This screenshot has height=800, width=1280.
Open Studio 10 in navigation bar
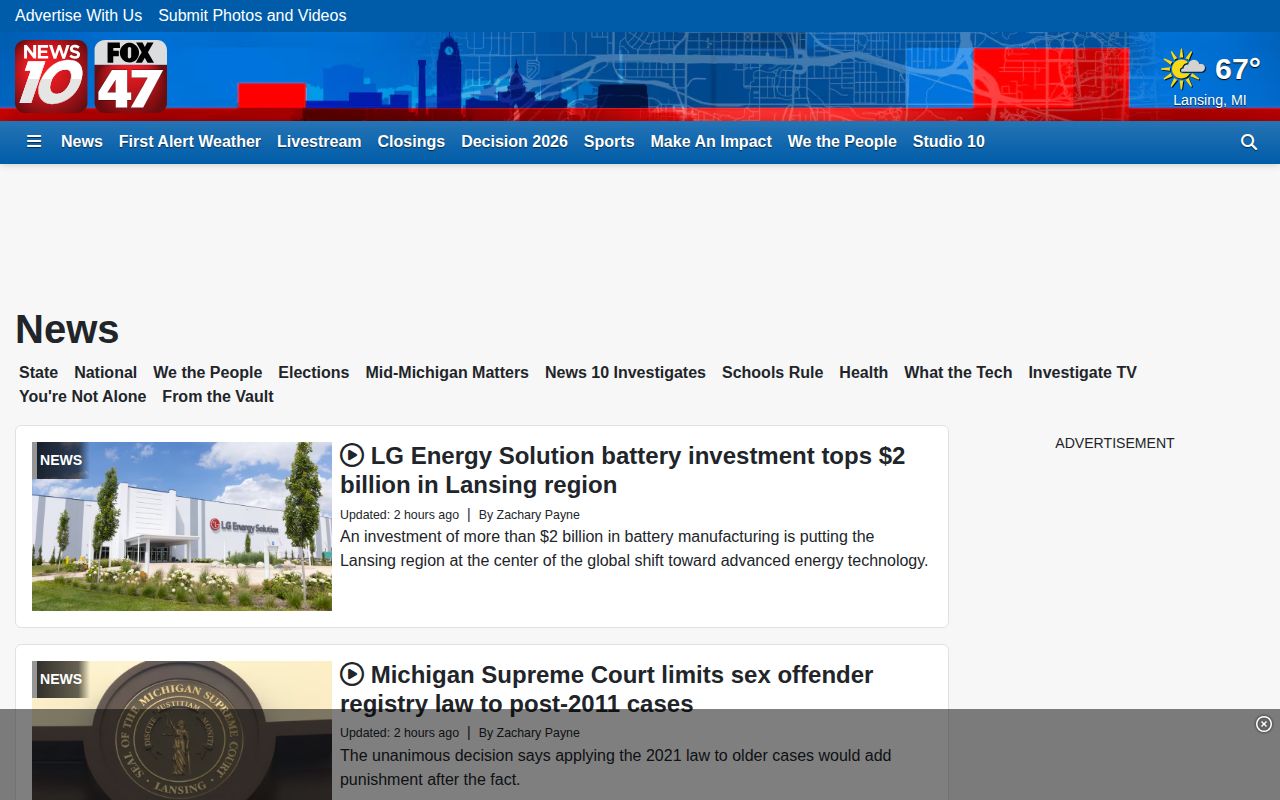(949, 141)
